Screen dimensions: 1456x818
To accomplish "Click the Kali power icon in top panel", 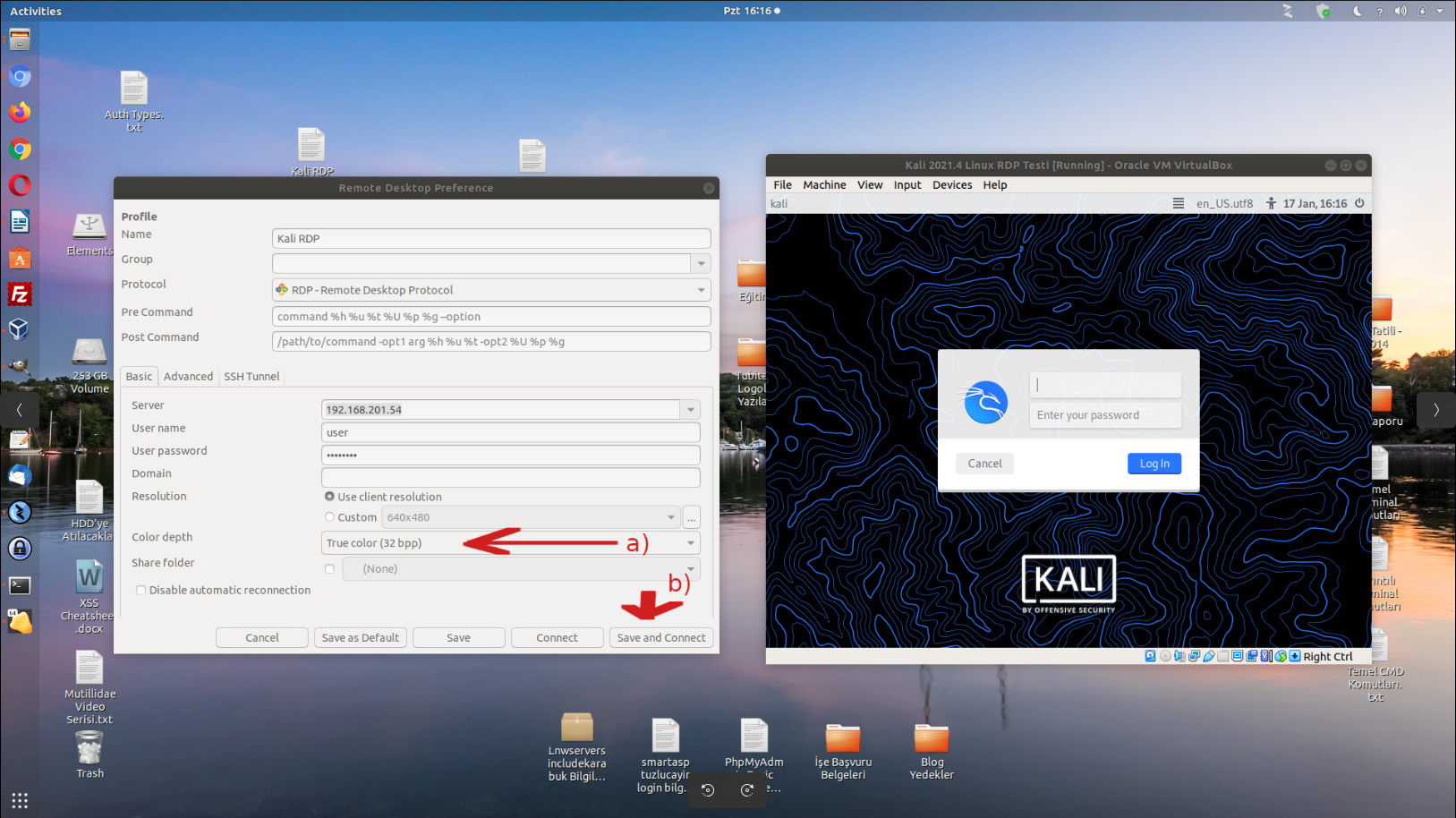I will pyautogui.click(x=1359, y=203).
